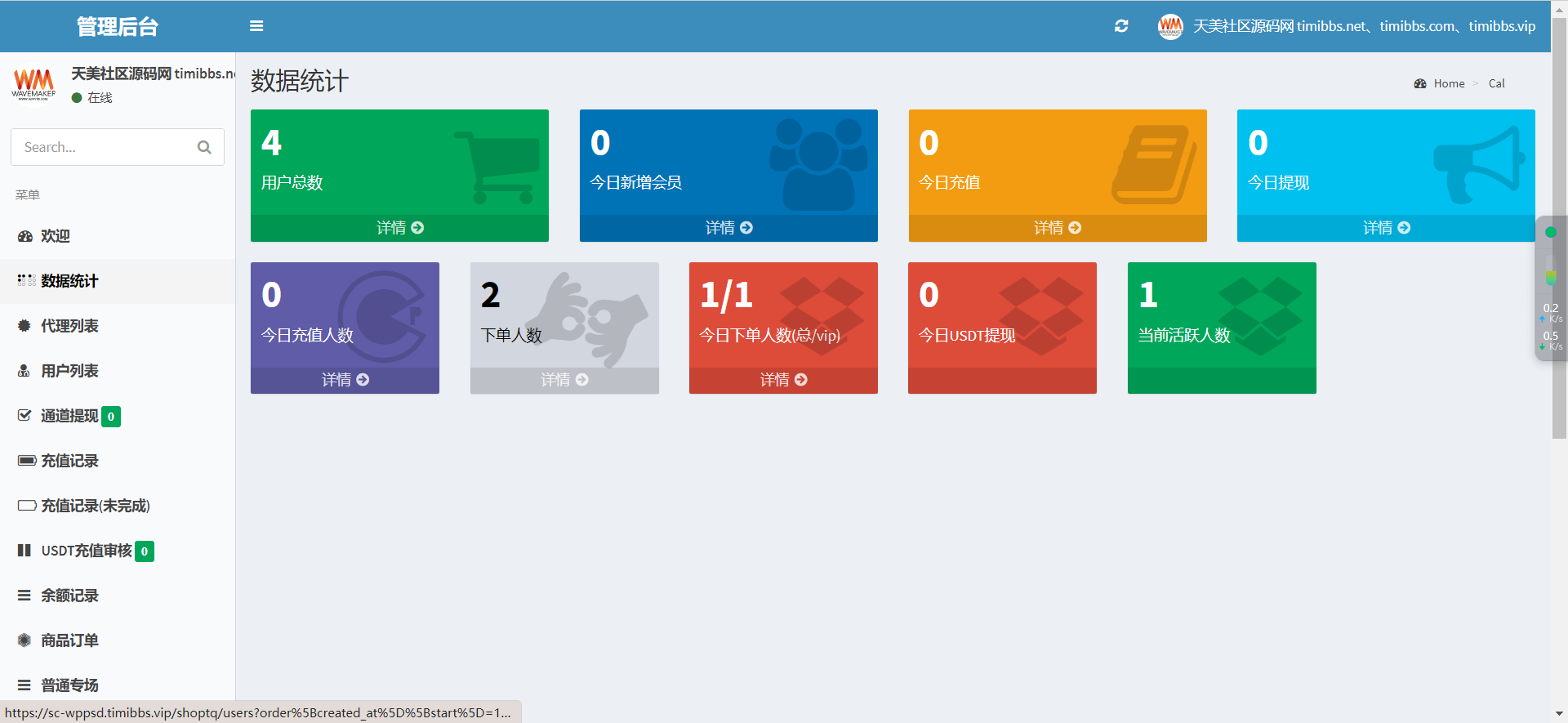Open 详情 on the 今日提现 card
The height and width of the screenshot is (723, 1568).
click(x=1386, y=228)
